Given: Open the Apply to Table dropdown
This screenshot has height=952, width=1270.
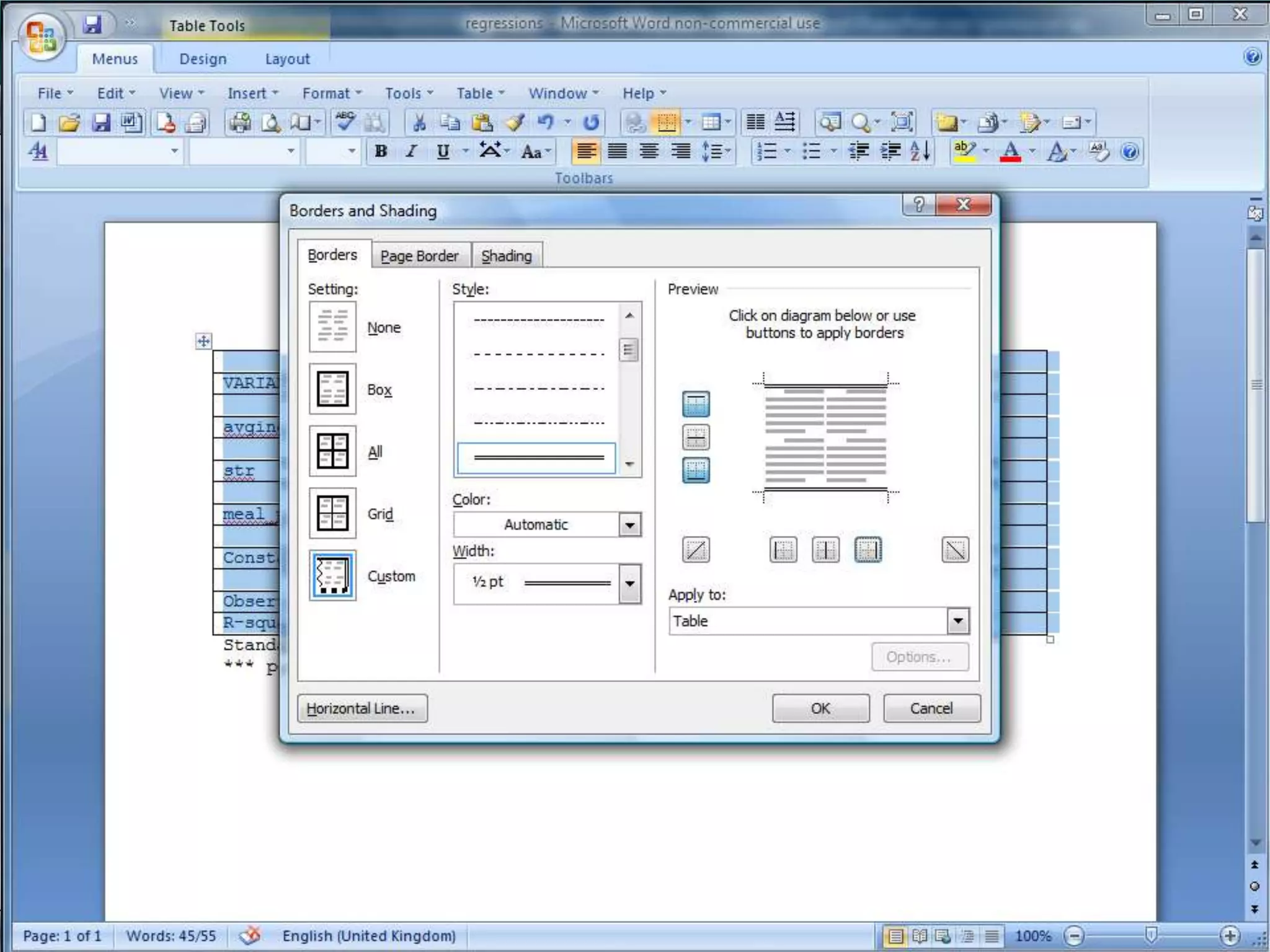Looking at the screenshot, I should pos(957,621).
